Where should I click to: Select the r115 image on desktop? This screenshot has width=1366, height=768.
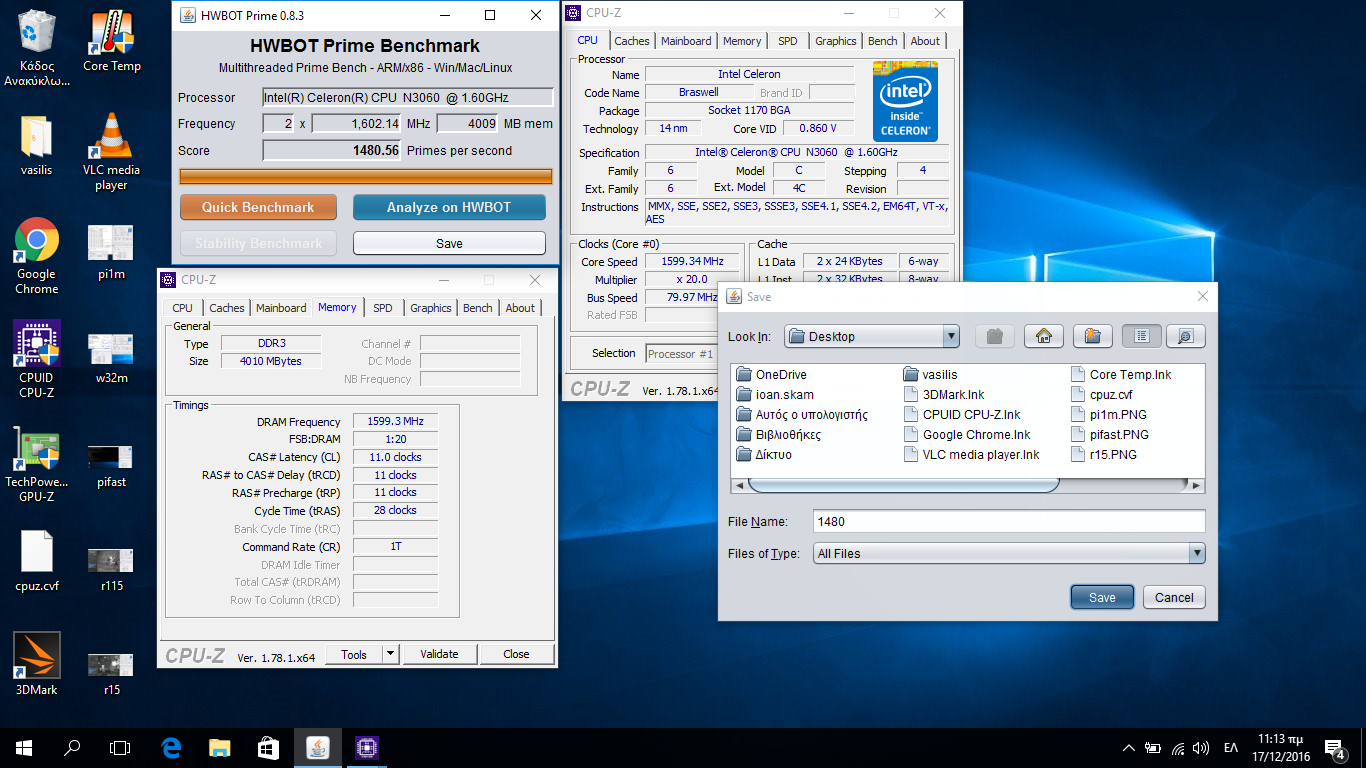pos(112,570)
